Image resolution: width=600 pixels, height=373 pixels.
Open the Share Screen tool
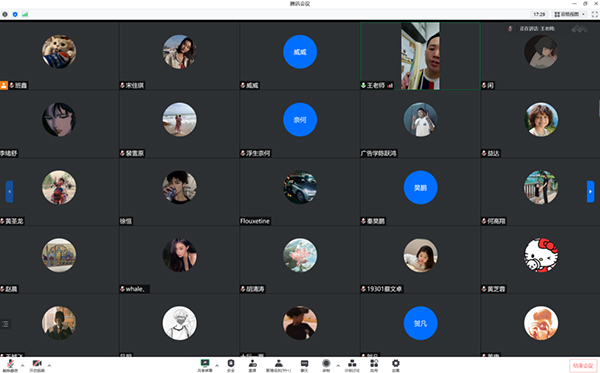coord(205,365)
